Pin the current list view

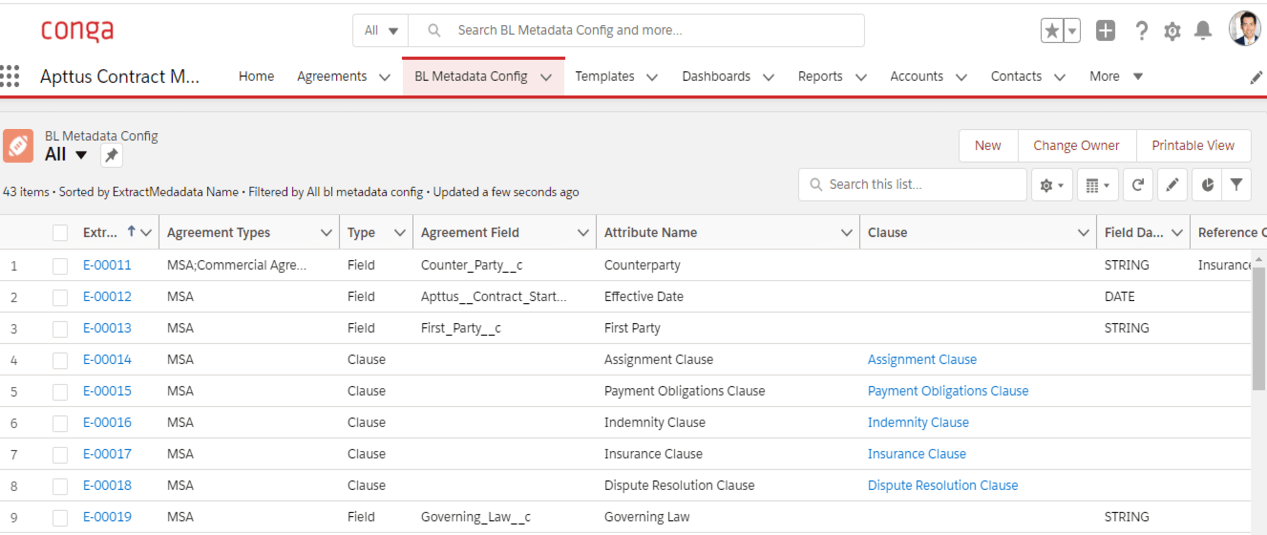(x=112, y=155)
